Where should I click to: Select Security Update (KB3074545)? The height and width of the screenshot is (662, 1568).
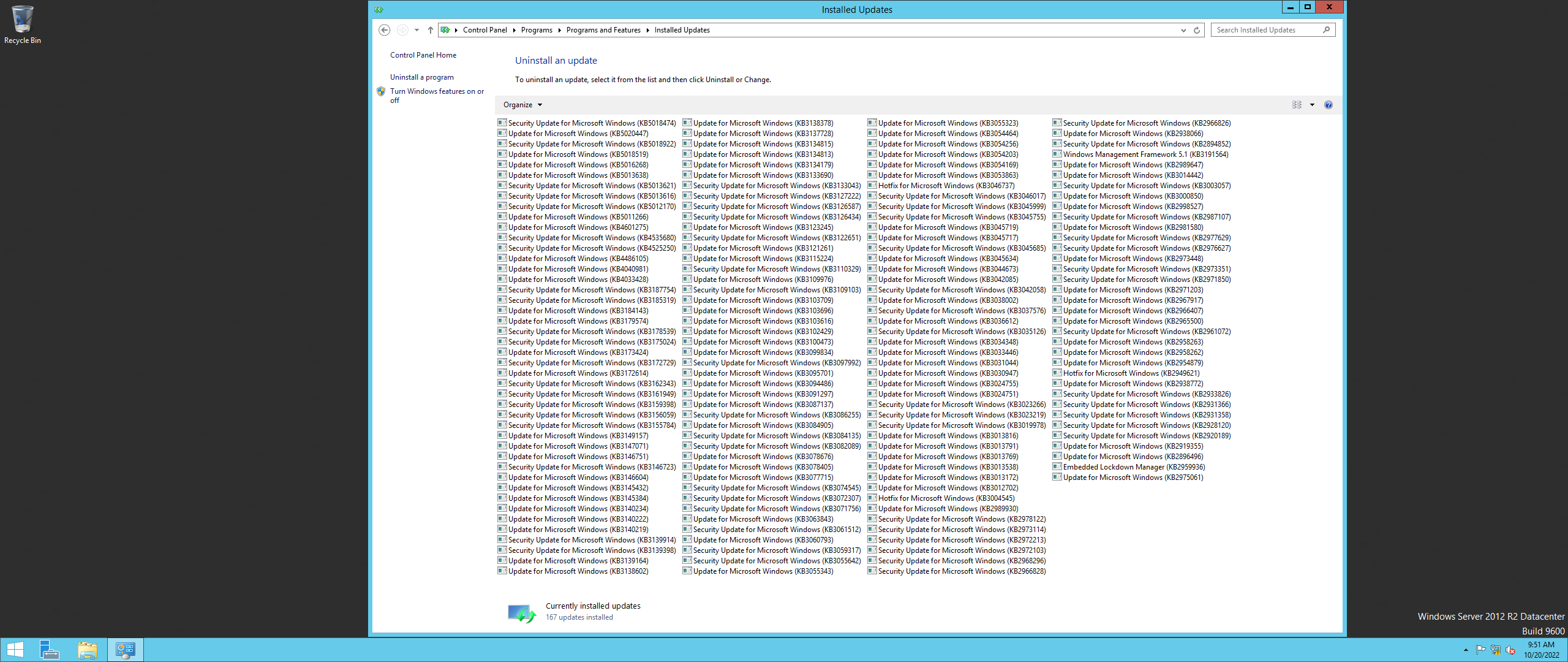click(x=772, y=488)
